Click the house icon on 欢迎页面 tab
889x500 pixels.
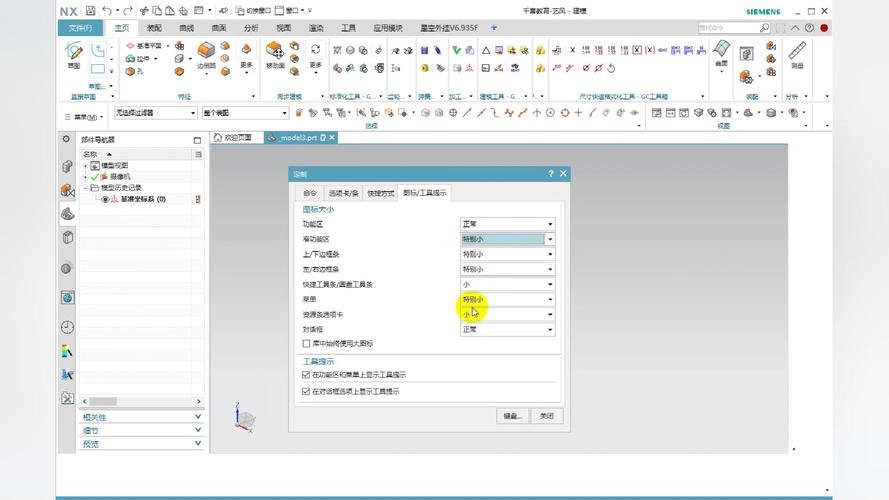(218, 137)
